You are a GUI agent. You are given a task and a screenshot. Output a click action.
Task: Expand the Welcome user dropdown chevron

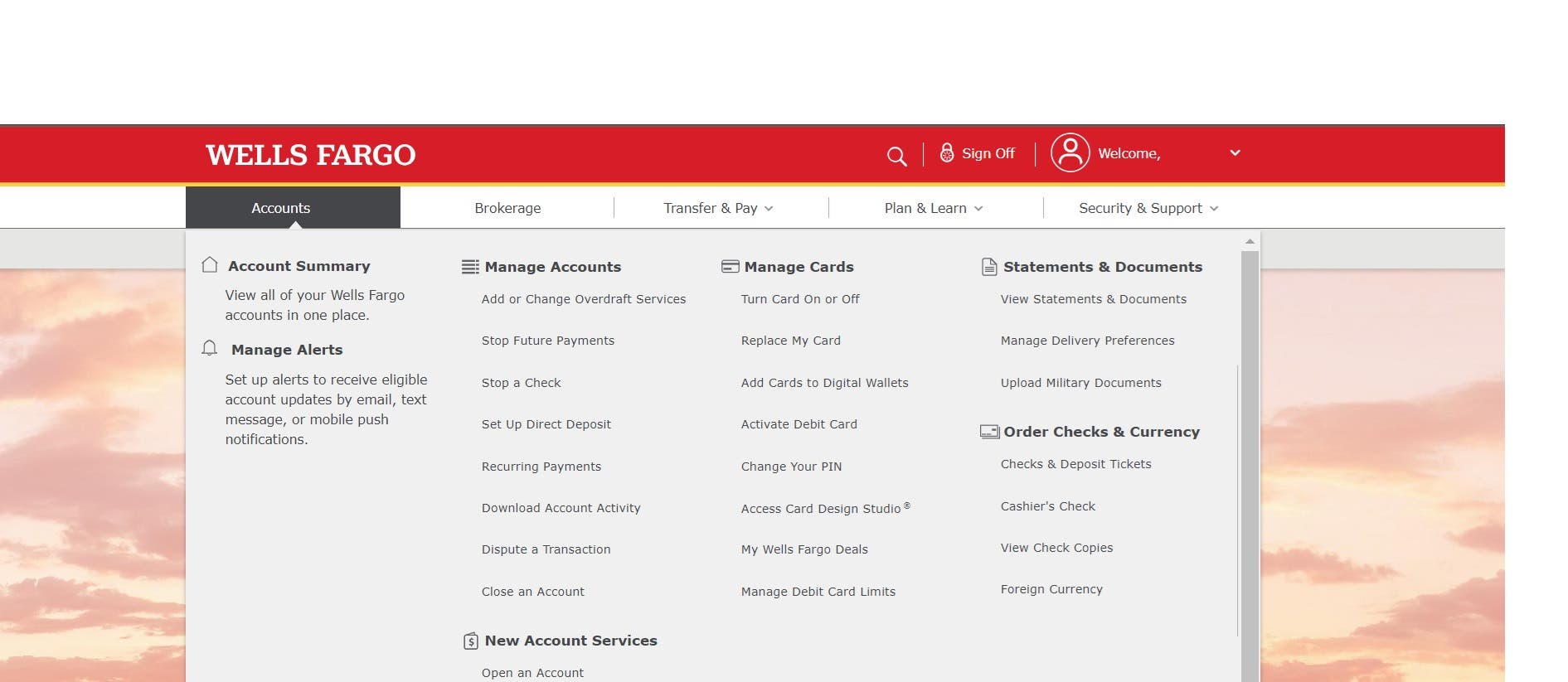coord(1235,153)
